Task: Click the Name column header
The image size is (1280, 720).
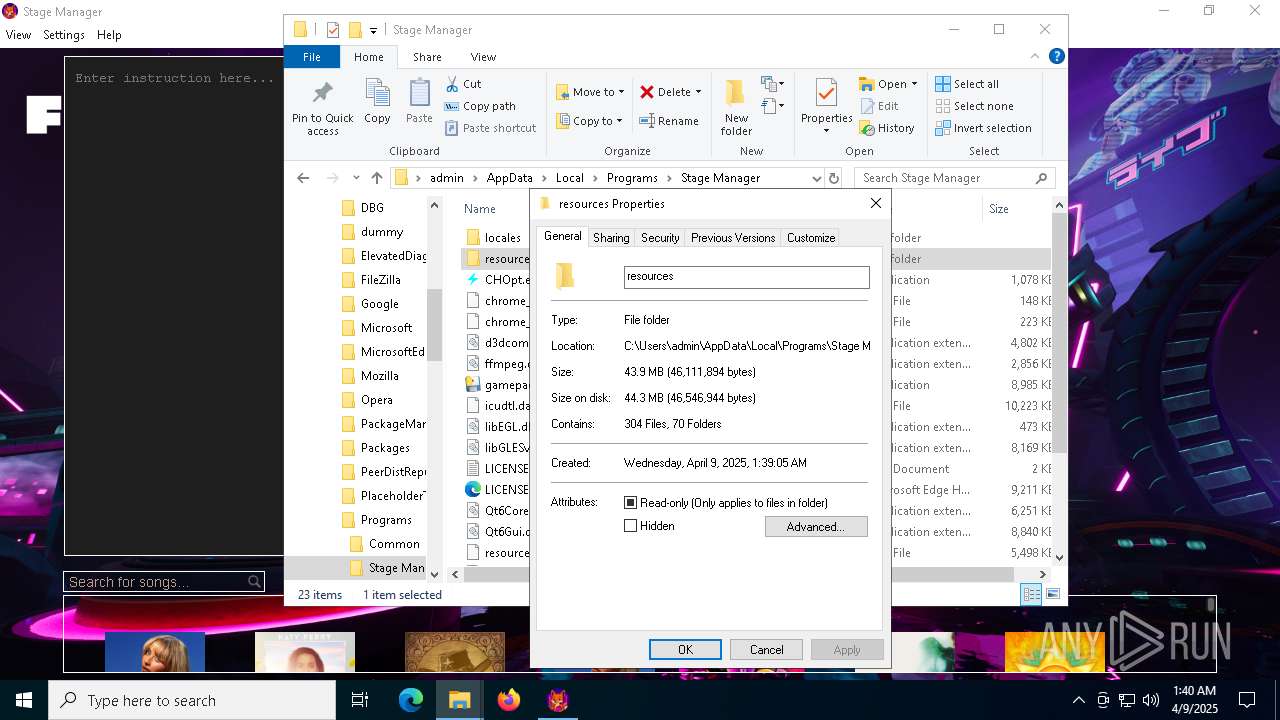Action: 480,209
